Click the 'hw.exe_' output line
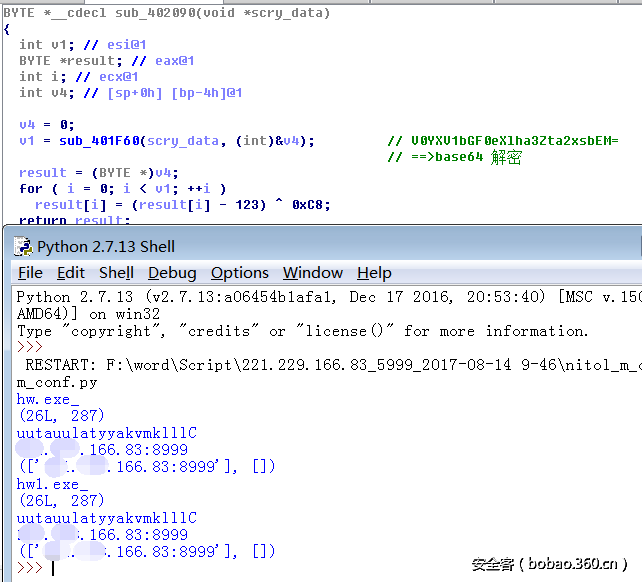642x582 pixels. (47, 399)
